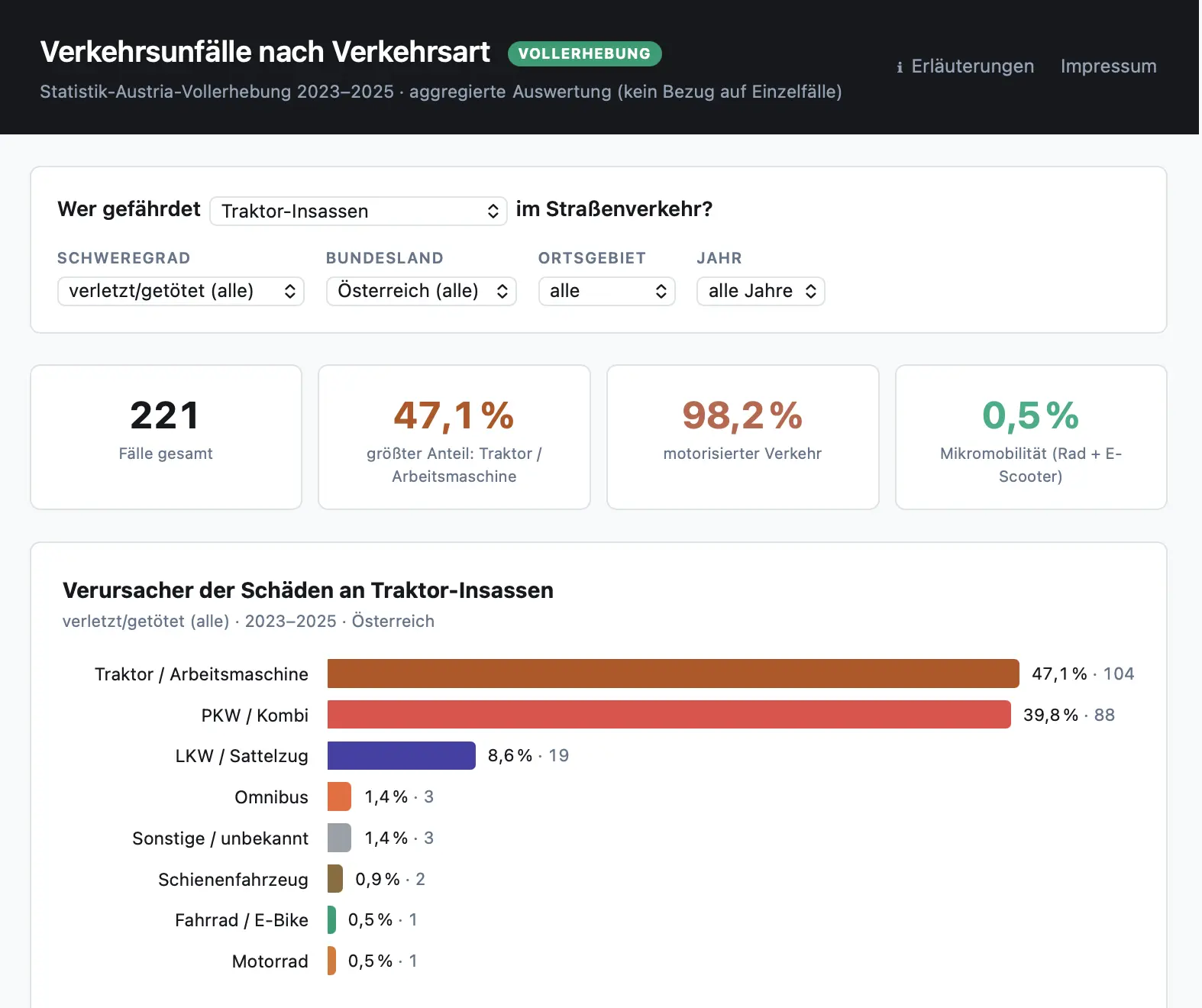Click the purple LKW / Sattelzug bar
The image size is (1202, 1008).
(x=402, y=755)
